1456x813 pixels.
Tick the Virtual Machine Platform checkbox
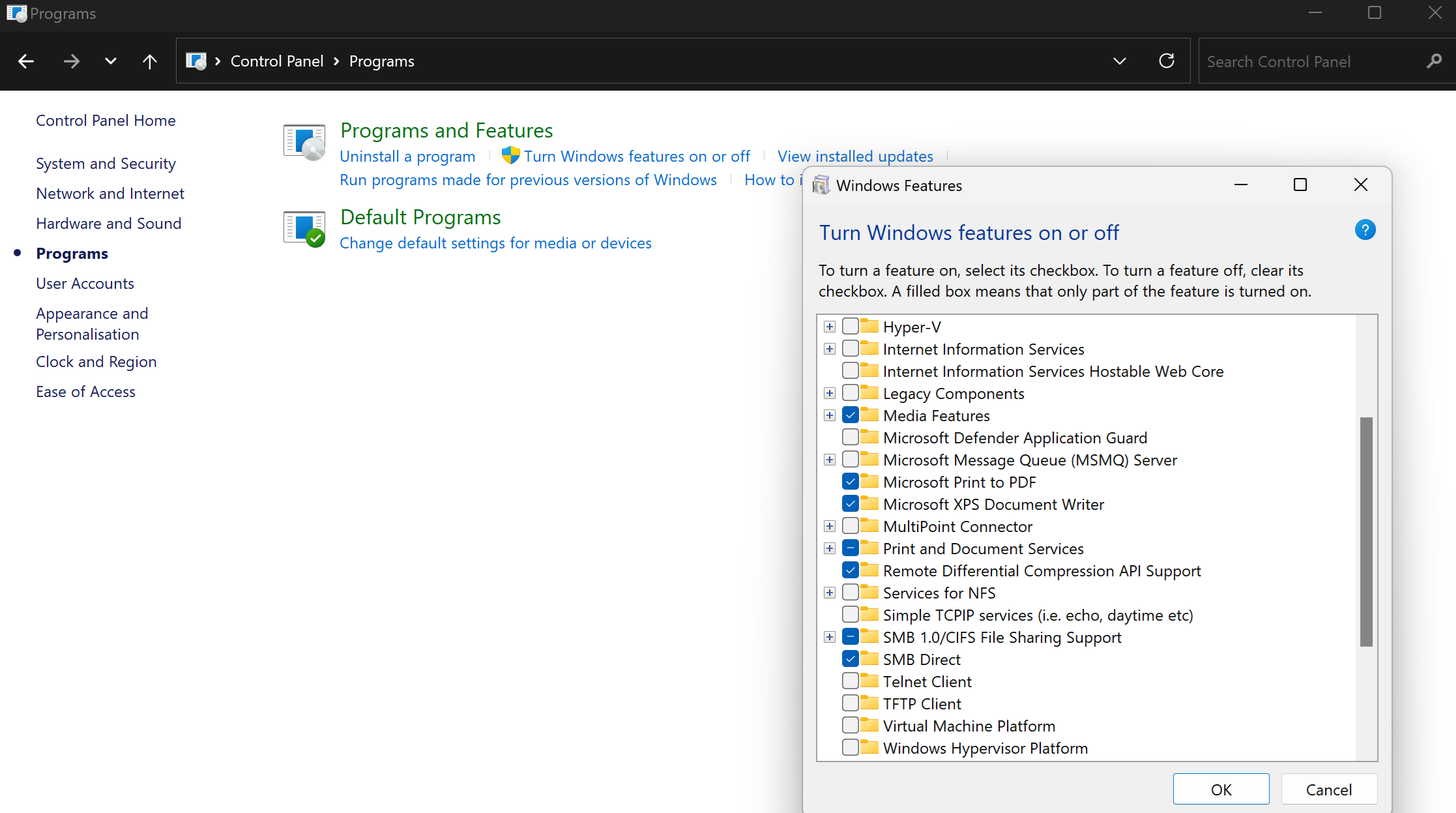pos(850,726)
